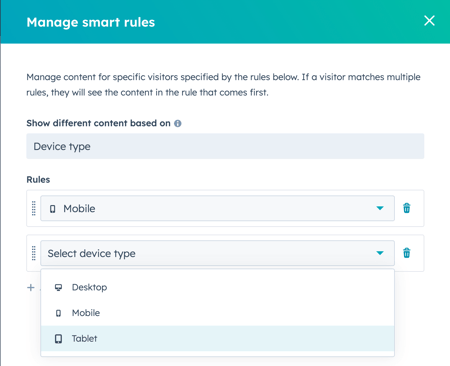This screenshot has width=450, height=366.
Task: Delete the Select device type rule
Action: 407,253
